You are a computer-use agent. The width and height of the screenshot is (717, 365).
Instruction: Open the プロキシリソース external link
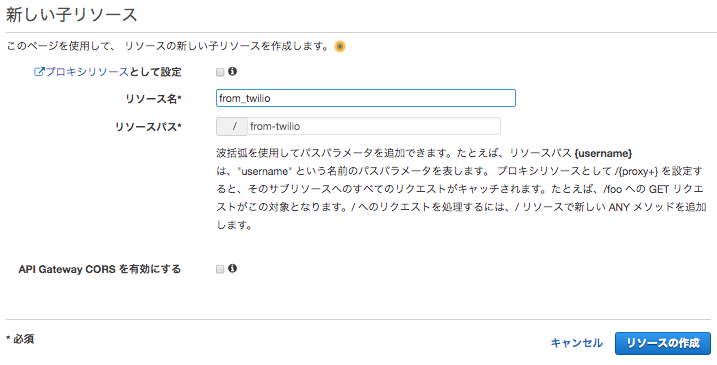pyautogui.click(x=81, y=72)
